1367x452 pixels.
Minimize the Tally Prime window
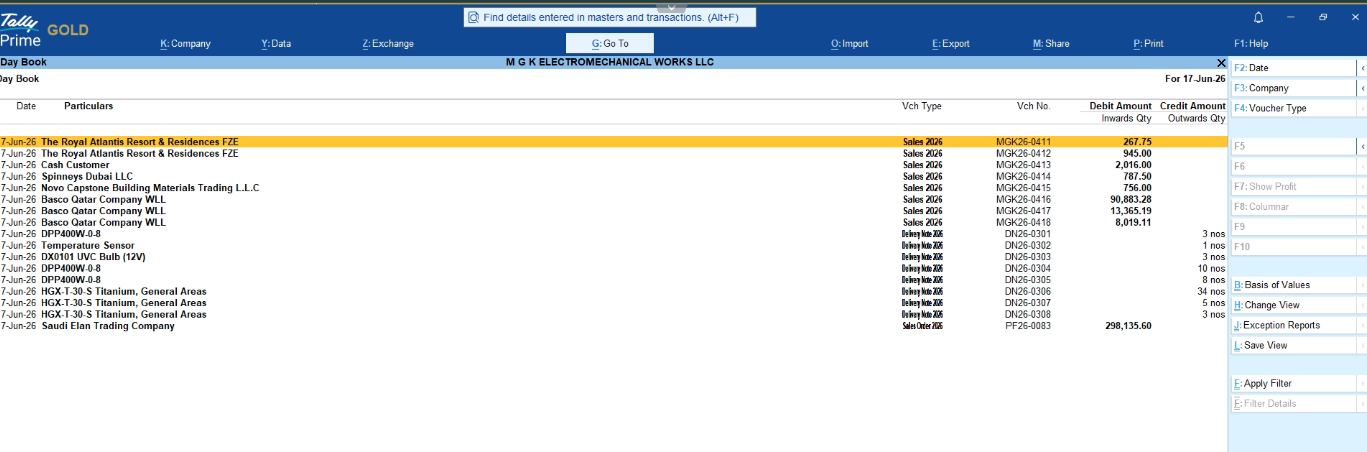(1290, 17)
